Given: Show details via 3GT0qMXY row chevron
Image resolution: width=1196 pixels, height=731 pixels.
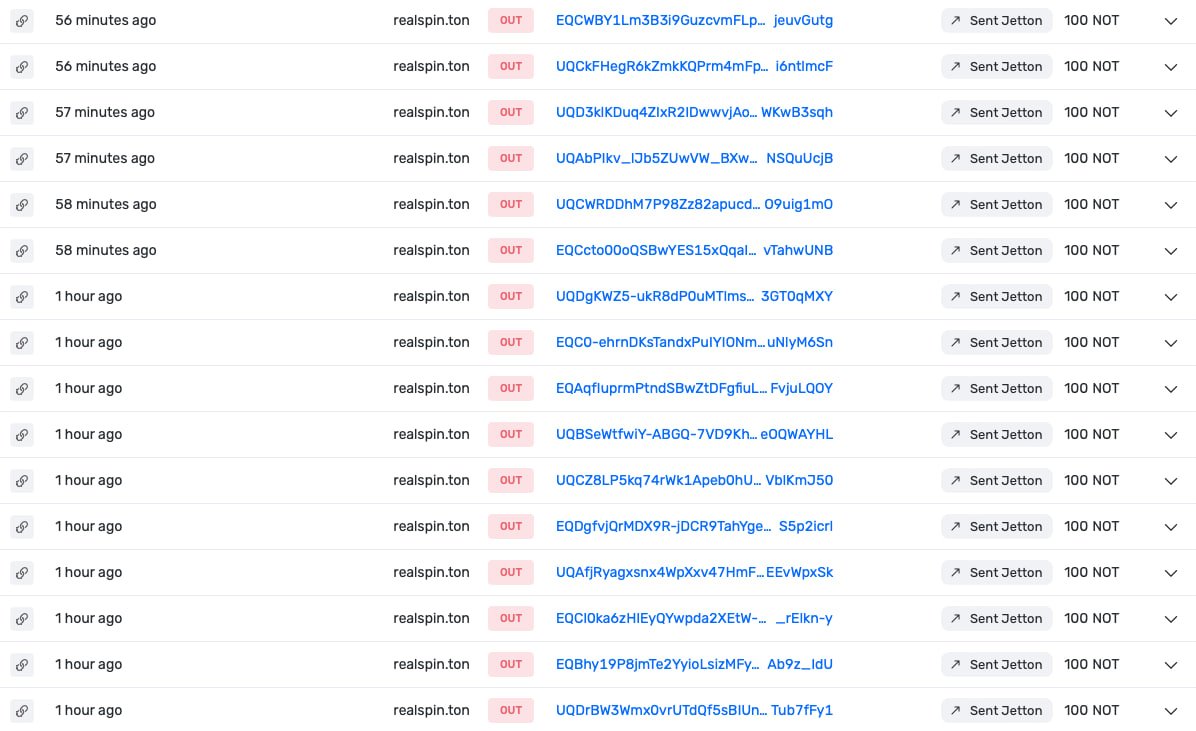Looking at the screenshot, I should point(1171,297).
